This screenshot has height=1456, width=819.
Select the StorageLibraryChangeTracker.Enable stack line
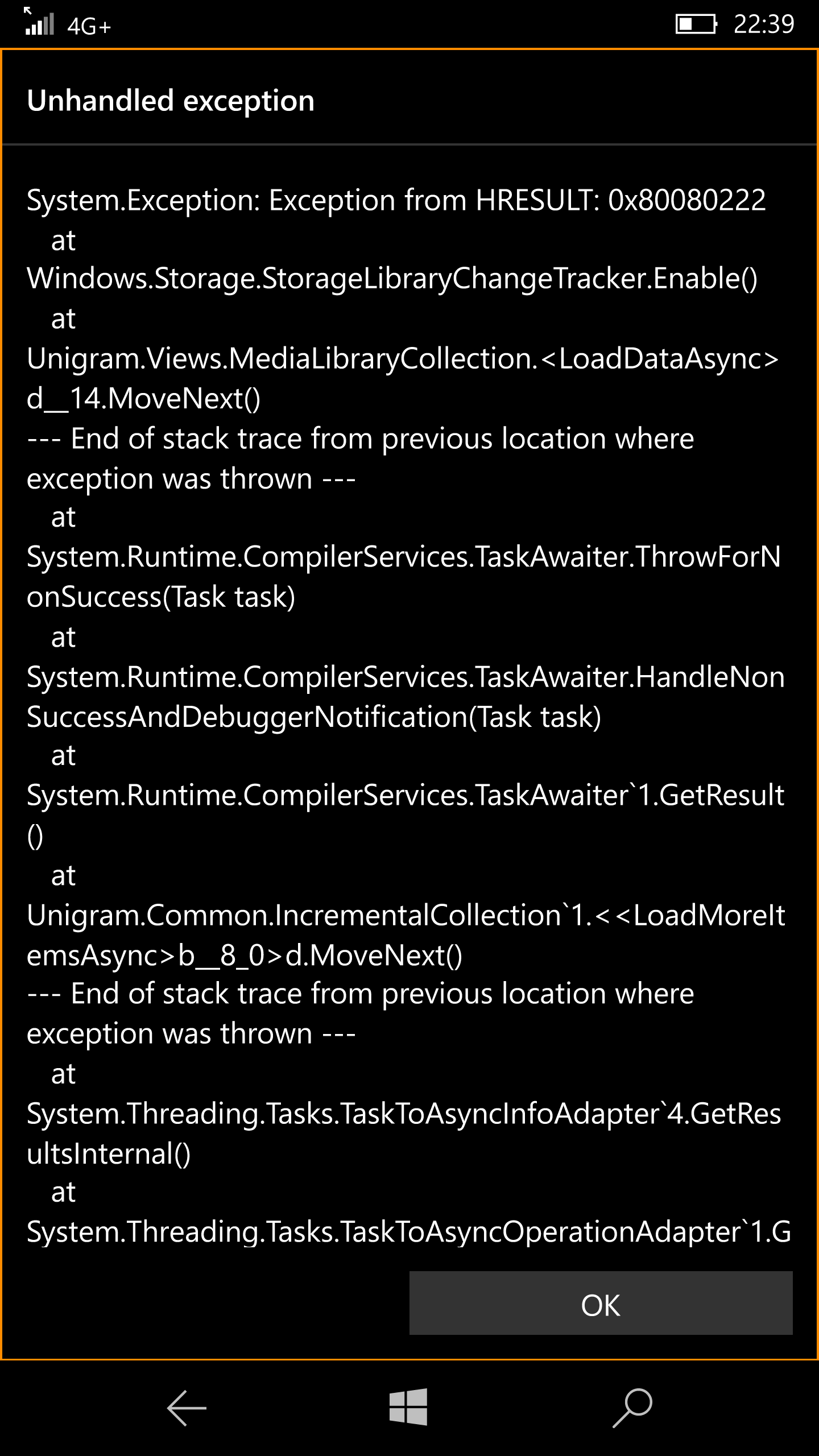[392, 280]
